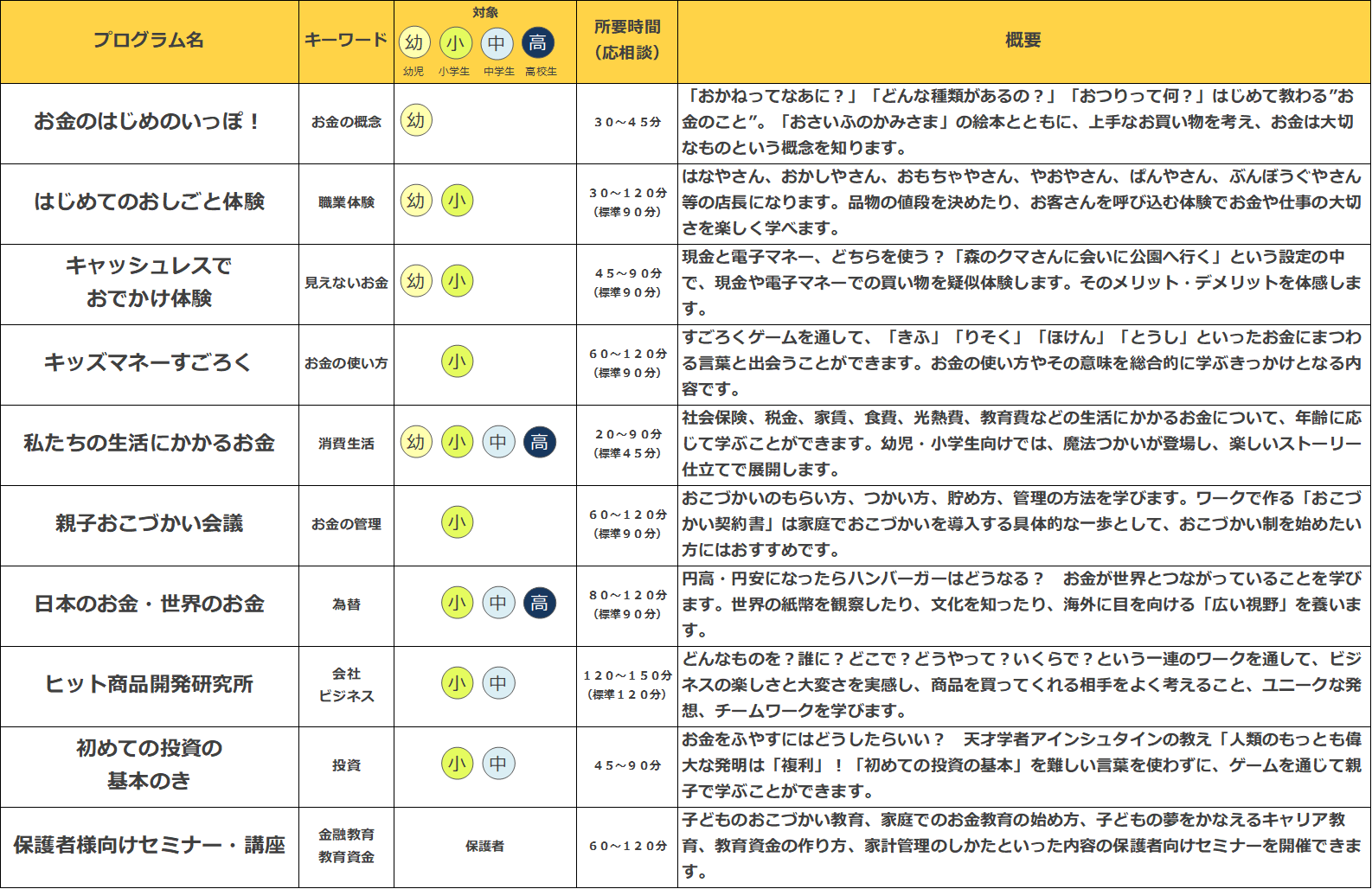
Task: Click 高 badge in 日本のお金・世界のお金 row
Action: [540, 603]
